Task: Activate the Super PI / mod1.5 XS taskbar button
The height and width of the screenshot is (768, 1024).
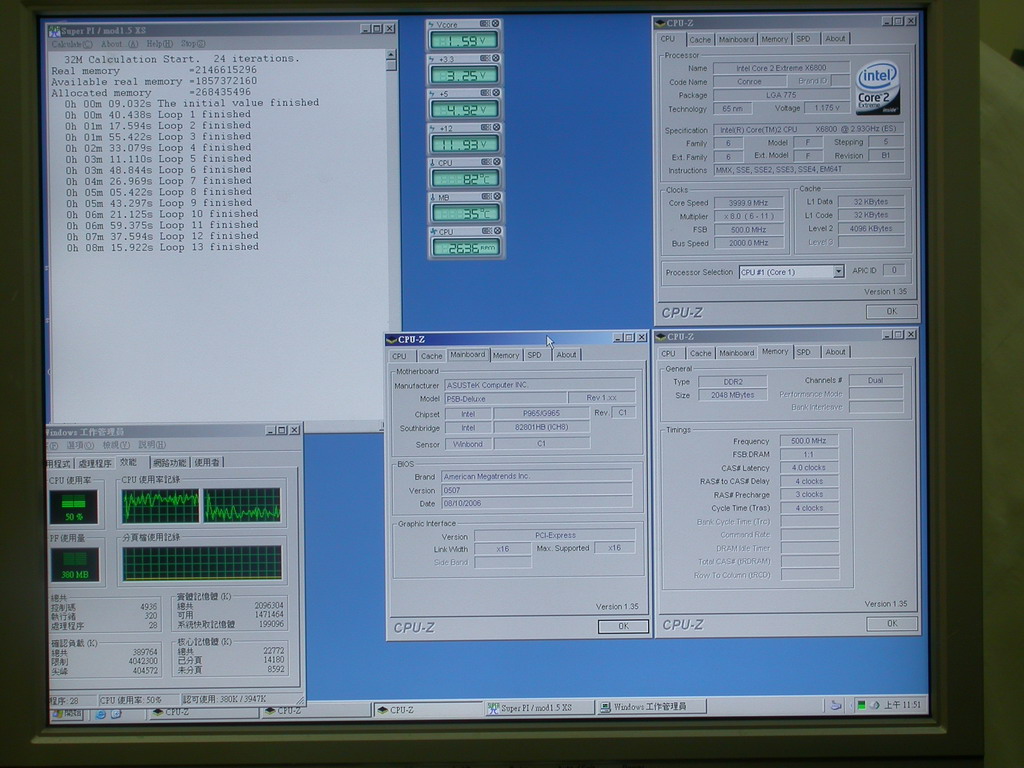Action: (539, 708)
